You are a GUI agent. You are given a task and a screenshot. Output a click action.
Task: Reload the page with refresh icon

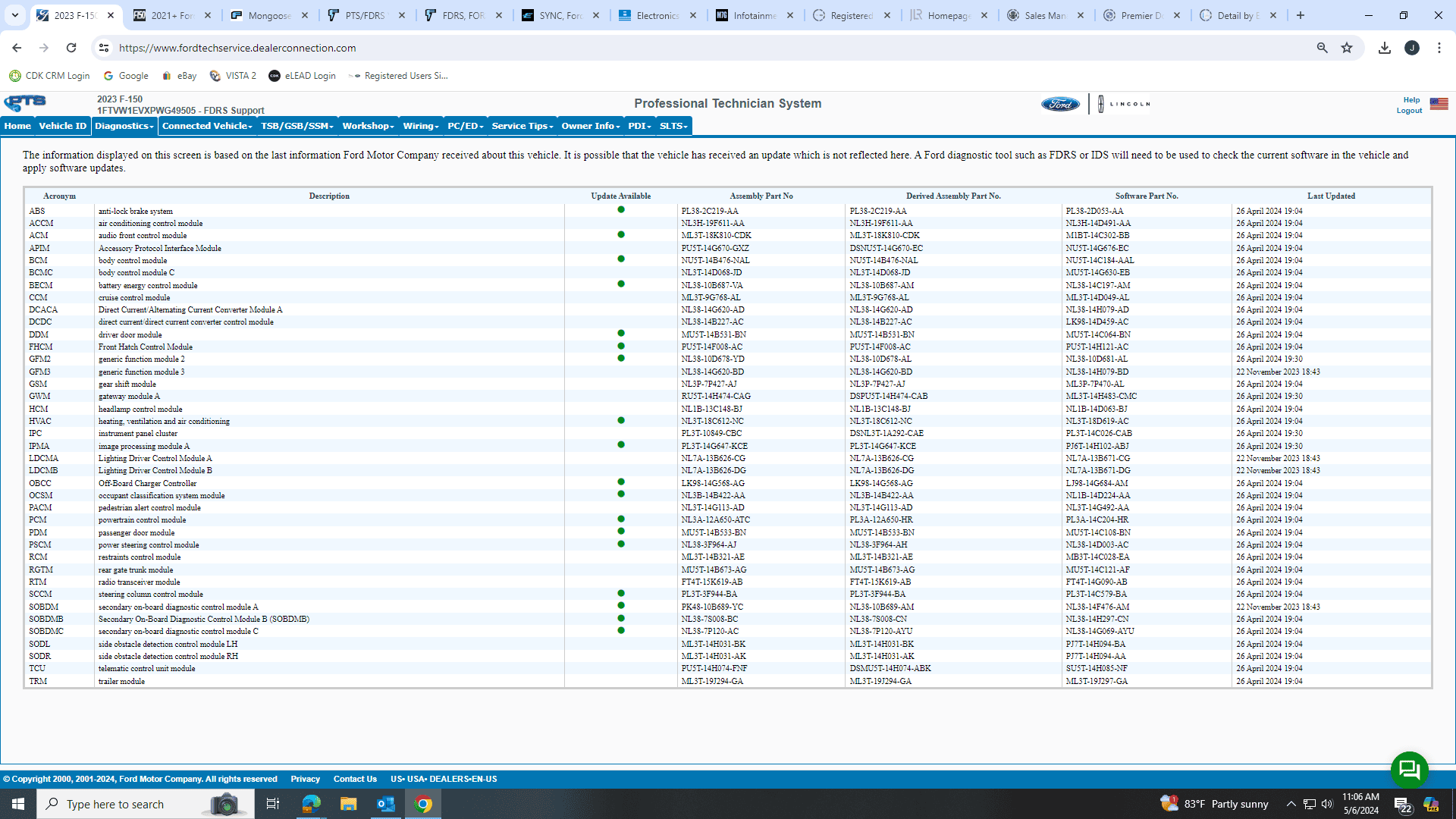[71, 48]
